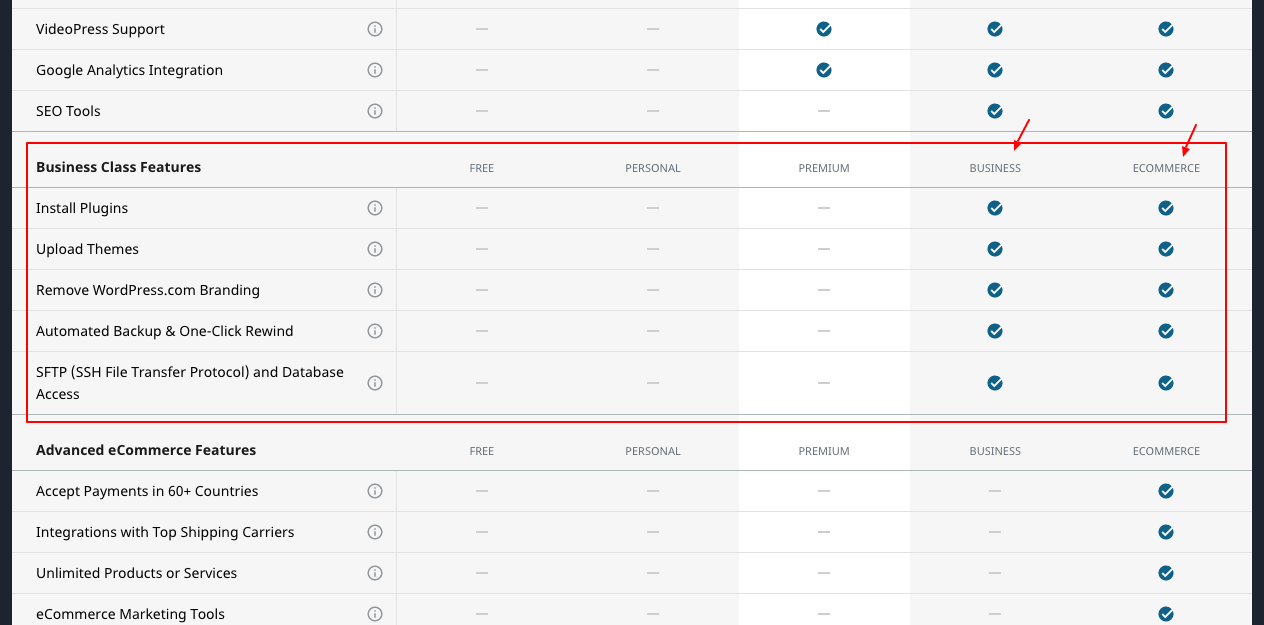The image size is (1264, 625).
Task: Expand the info icon beside Unlimited Products or Services
Action: point(375,573)
